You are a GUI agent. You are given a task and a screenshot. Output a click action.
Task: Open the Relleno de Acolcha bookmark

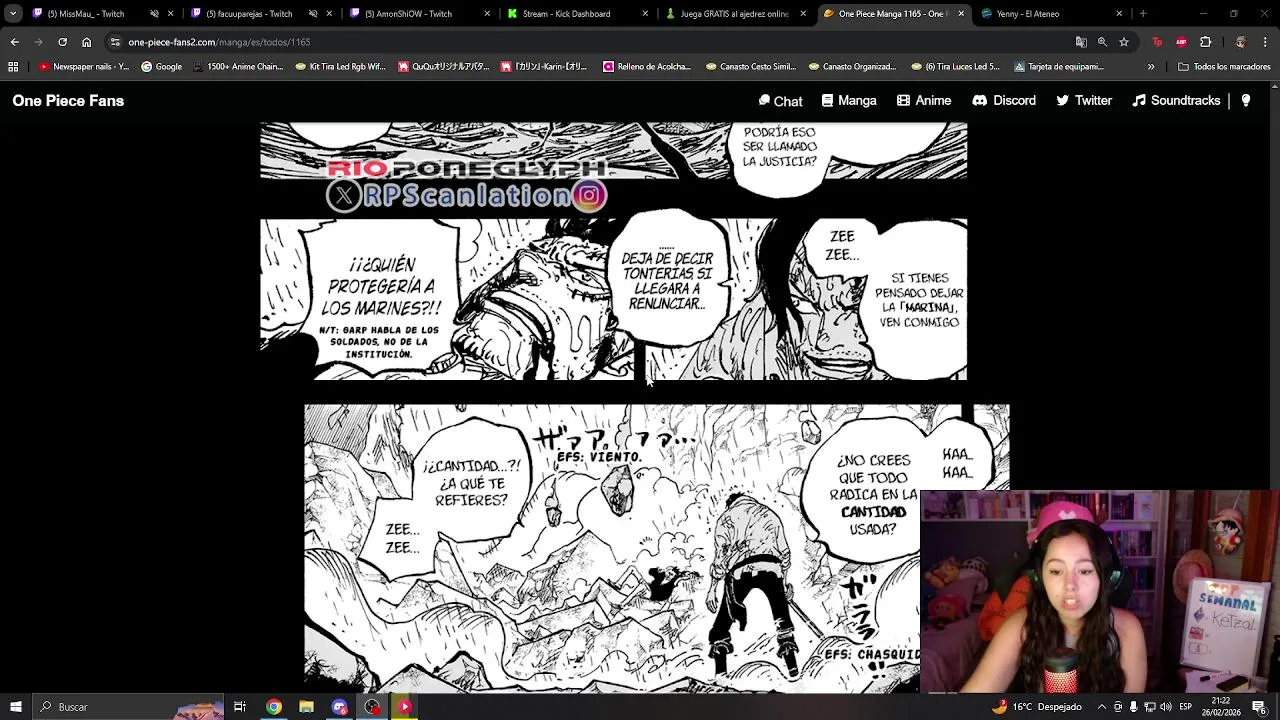(647, 67)
